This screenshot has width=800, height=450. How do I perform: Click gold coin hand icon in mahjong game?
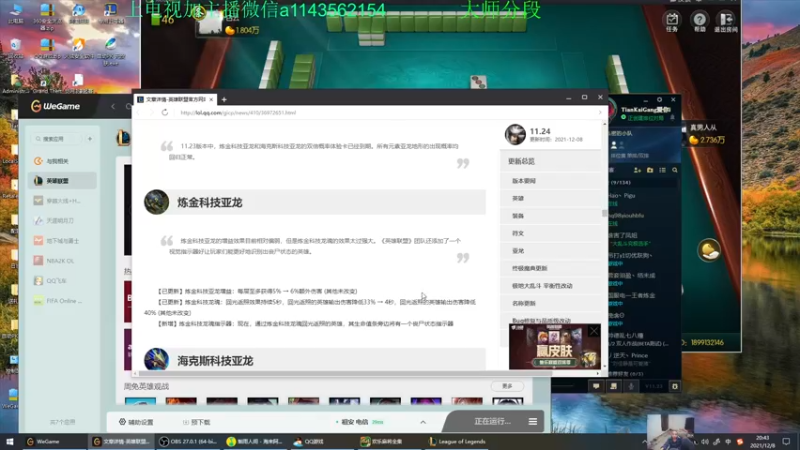coord(709,251)
